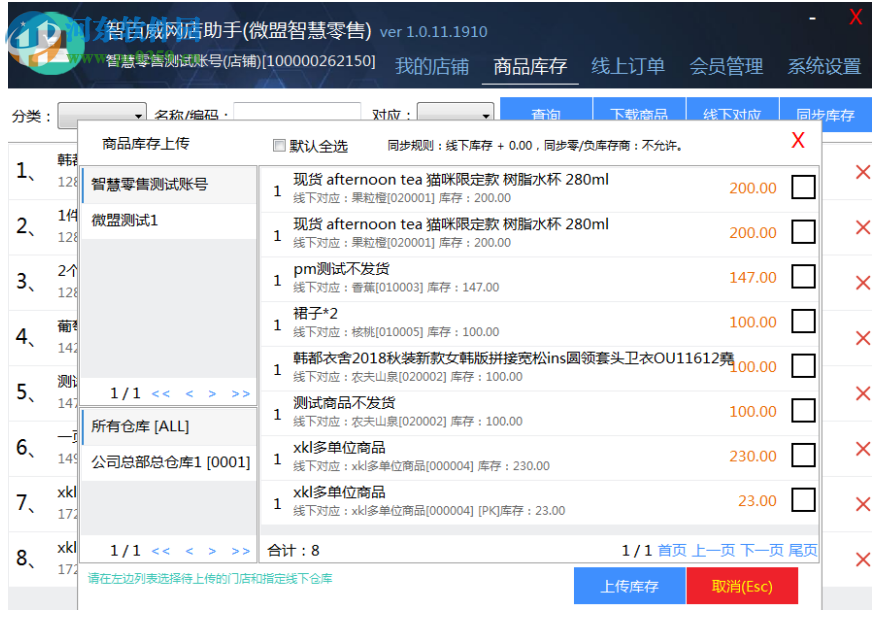The width and height of the screenshot is (894, 617).
Task: Click the 上传库存 button
Action: click(629, 587)
